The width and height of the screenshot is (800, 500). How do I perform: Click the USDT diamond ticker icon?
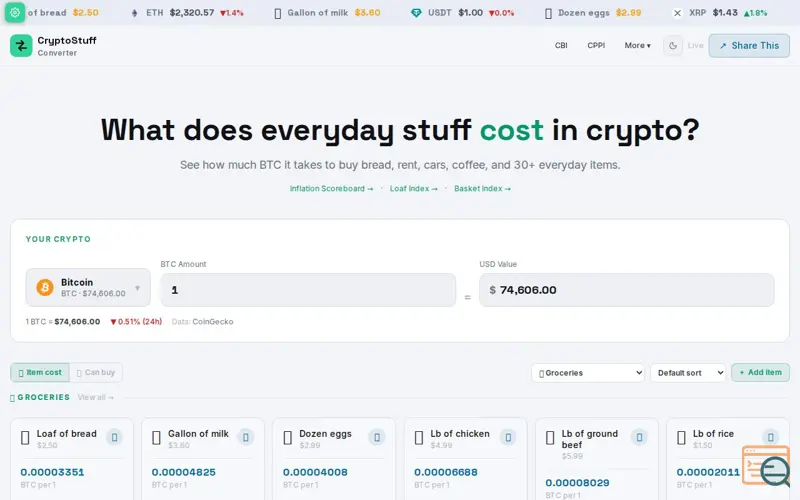point(416,13)
